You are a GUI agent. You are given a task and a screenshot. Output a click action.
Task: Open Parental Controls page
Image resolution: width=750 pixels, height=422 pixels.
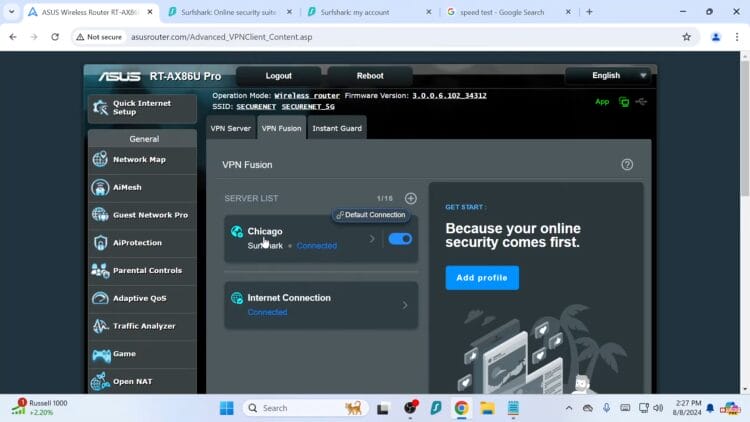coord(142,270)
